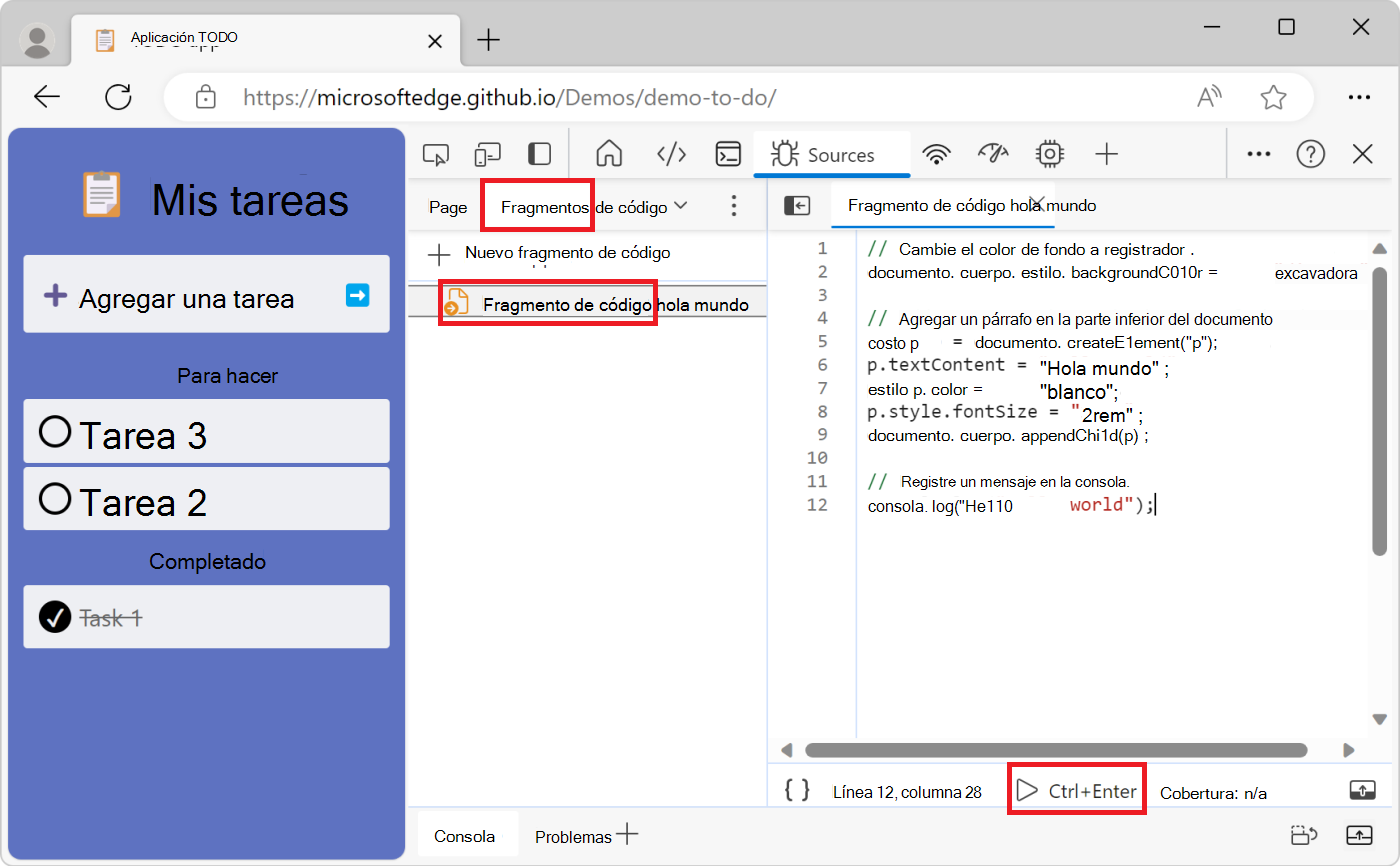Toggle device emulation mode
The image size is (1400, 866).
[487, 153]
